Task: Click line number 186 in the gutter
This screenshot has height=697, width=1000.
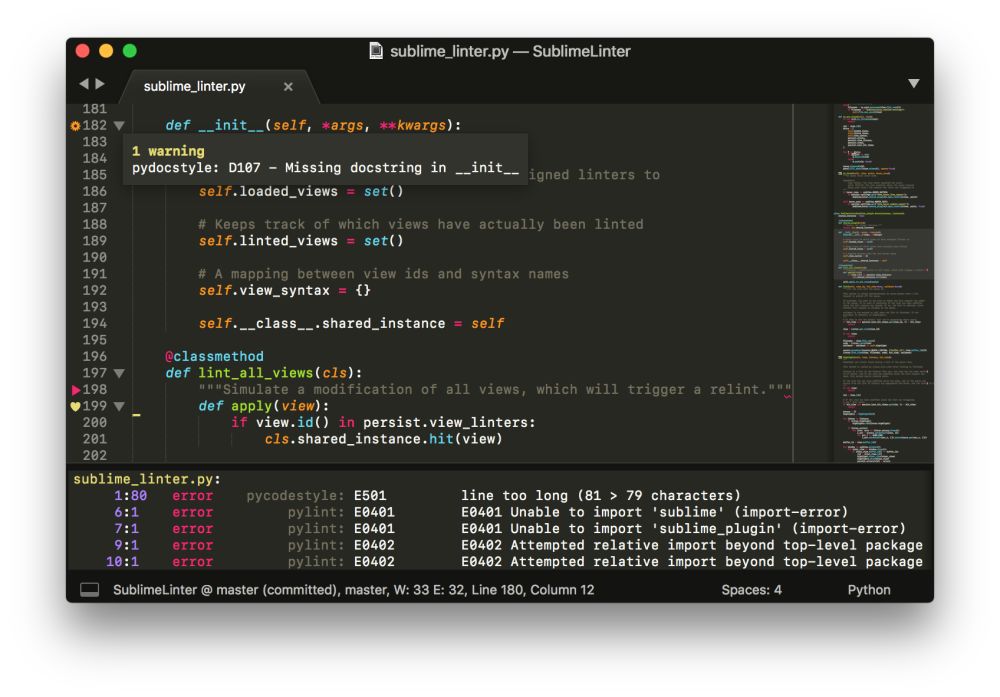Action: 94,191
